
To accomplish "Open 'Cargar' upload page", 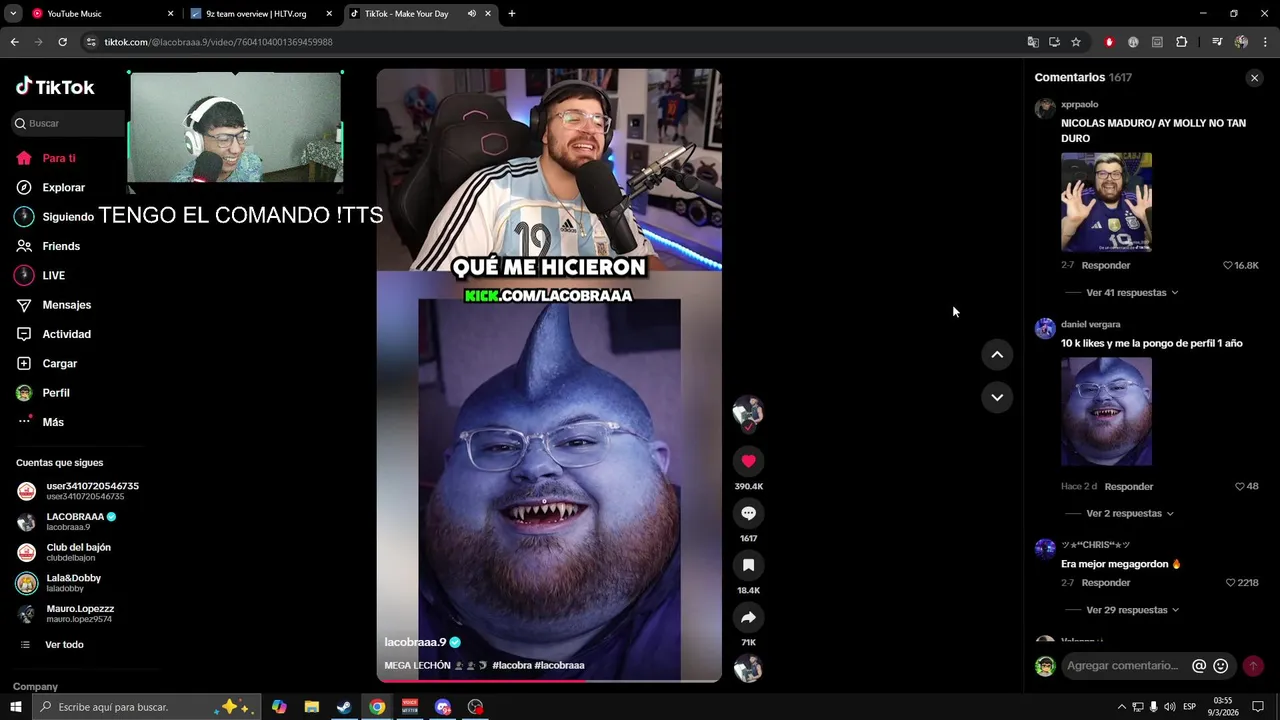I will click(x=59, y=364).
